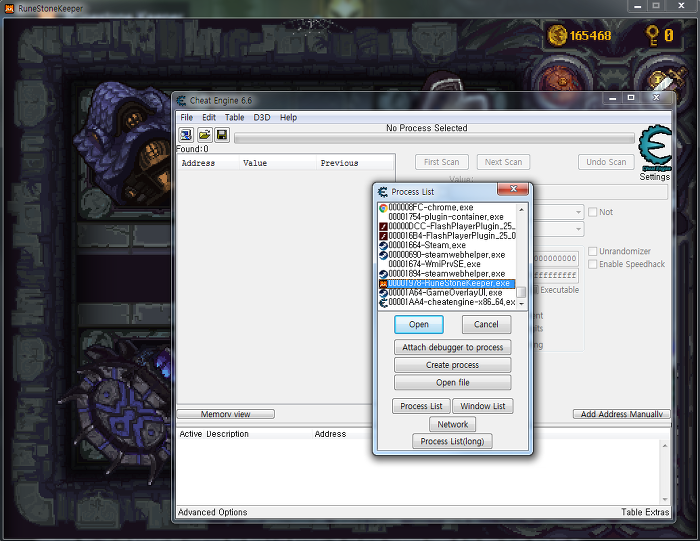Select the 00000690-steamwebhelper.exe process
700x541 pixels.
[447, 255]
